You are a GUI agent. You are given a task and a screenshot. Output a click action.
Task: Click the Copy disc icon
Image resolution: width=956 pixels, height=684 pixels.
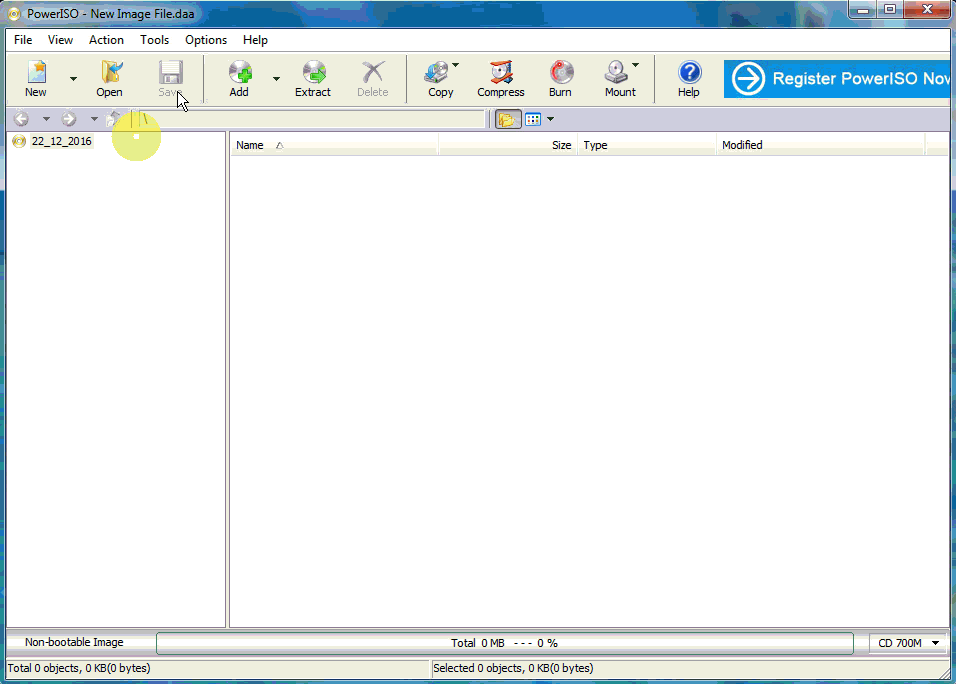[437, 78]
